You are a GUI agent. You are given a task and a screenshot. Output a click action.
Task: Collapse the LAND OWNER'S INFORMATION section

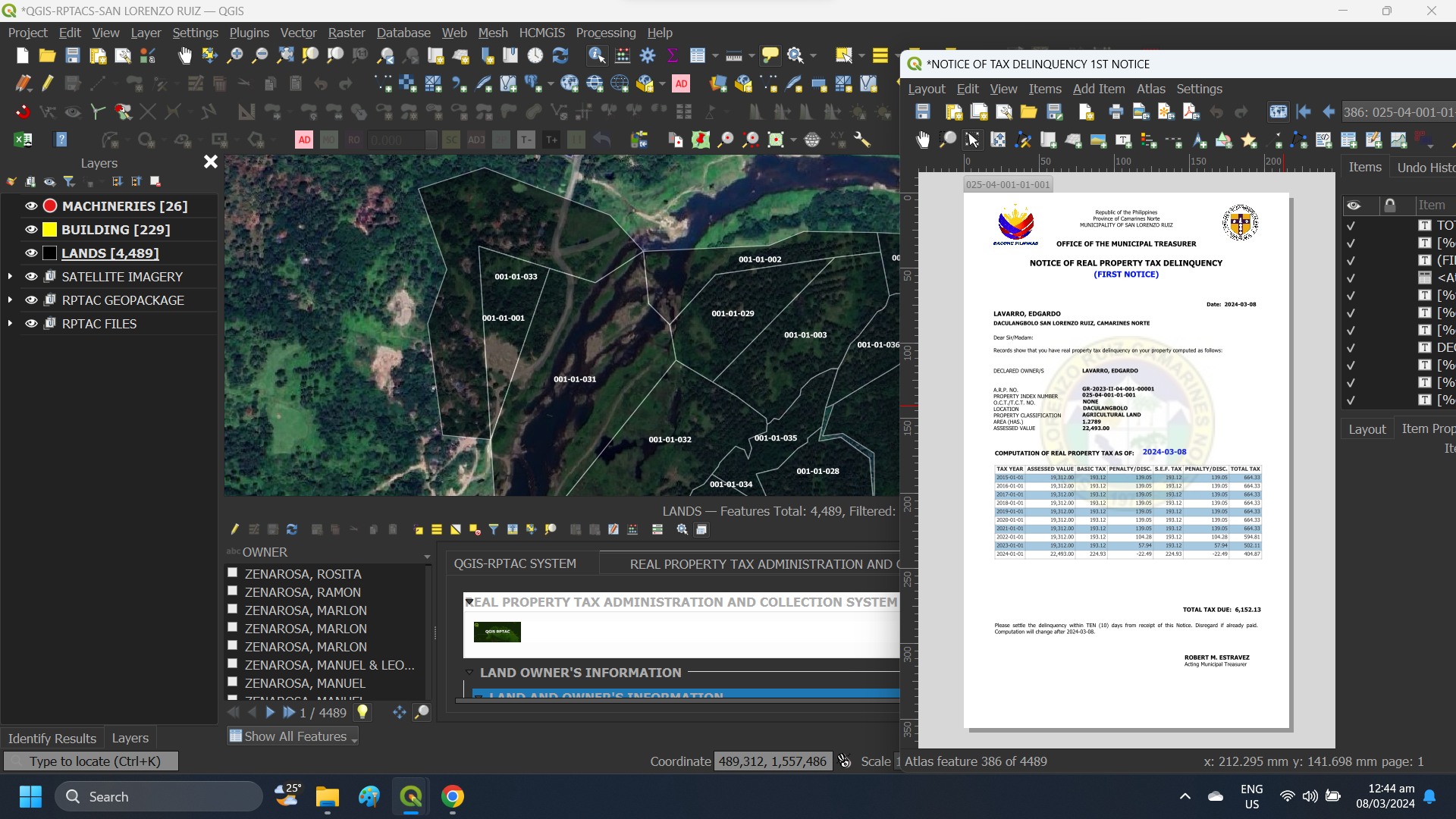pyautogui.click(x=469, y=673)
